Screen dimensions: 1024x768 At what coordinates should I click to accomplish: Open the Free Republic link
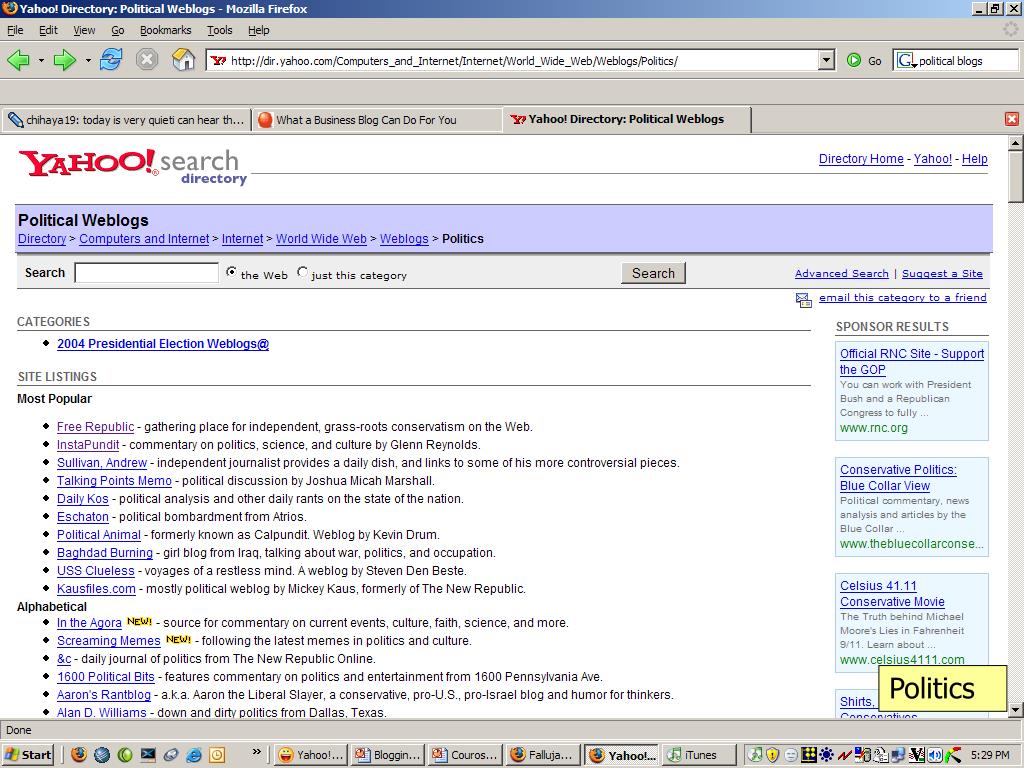click(95, 426)
